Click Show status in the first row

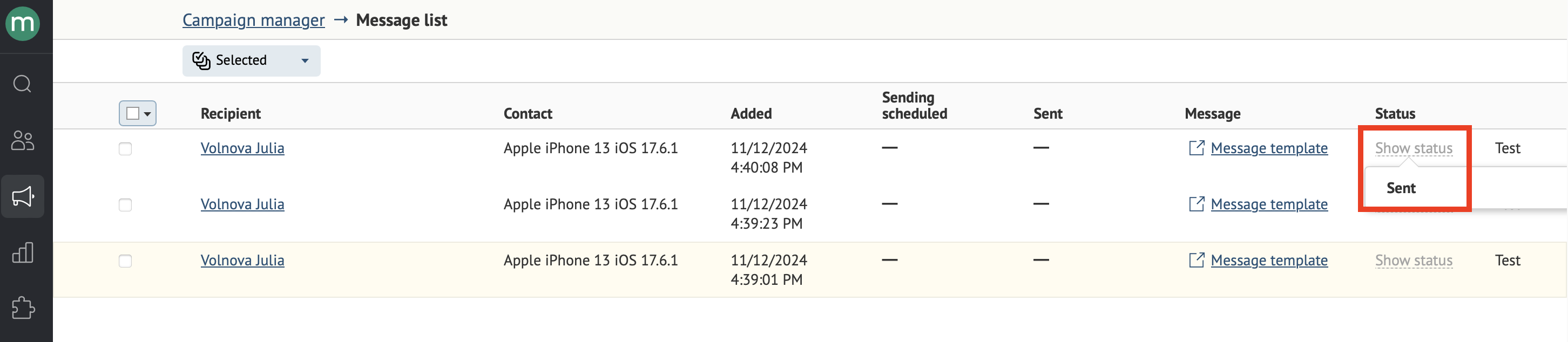(x=1414, y=148)
